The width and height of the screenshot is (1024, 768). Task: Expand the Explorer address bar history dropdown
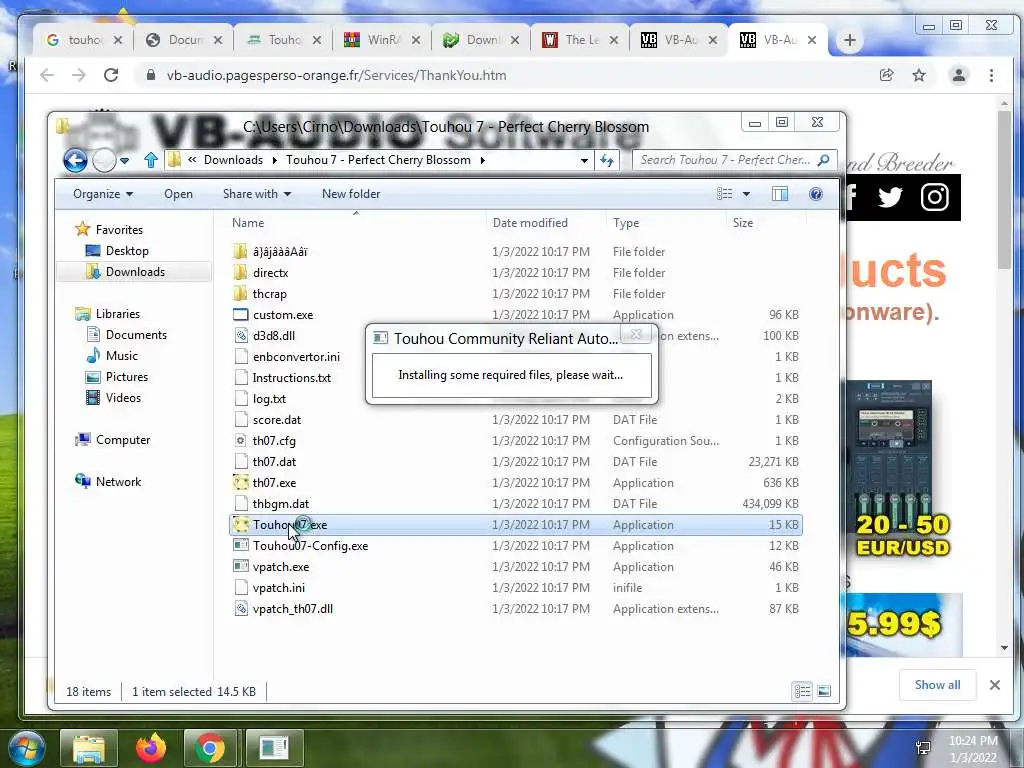(x=584, y=160)
